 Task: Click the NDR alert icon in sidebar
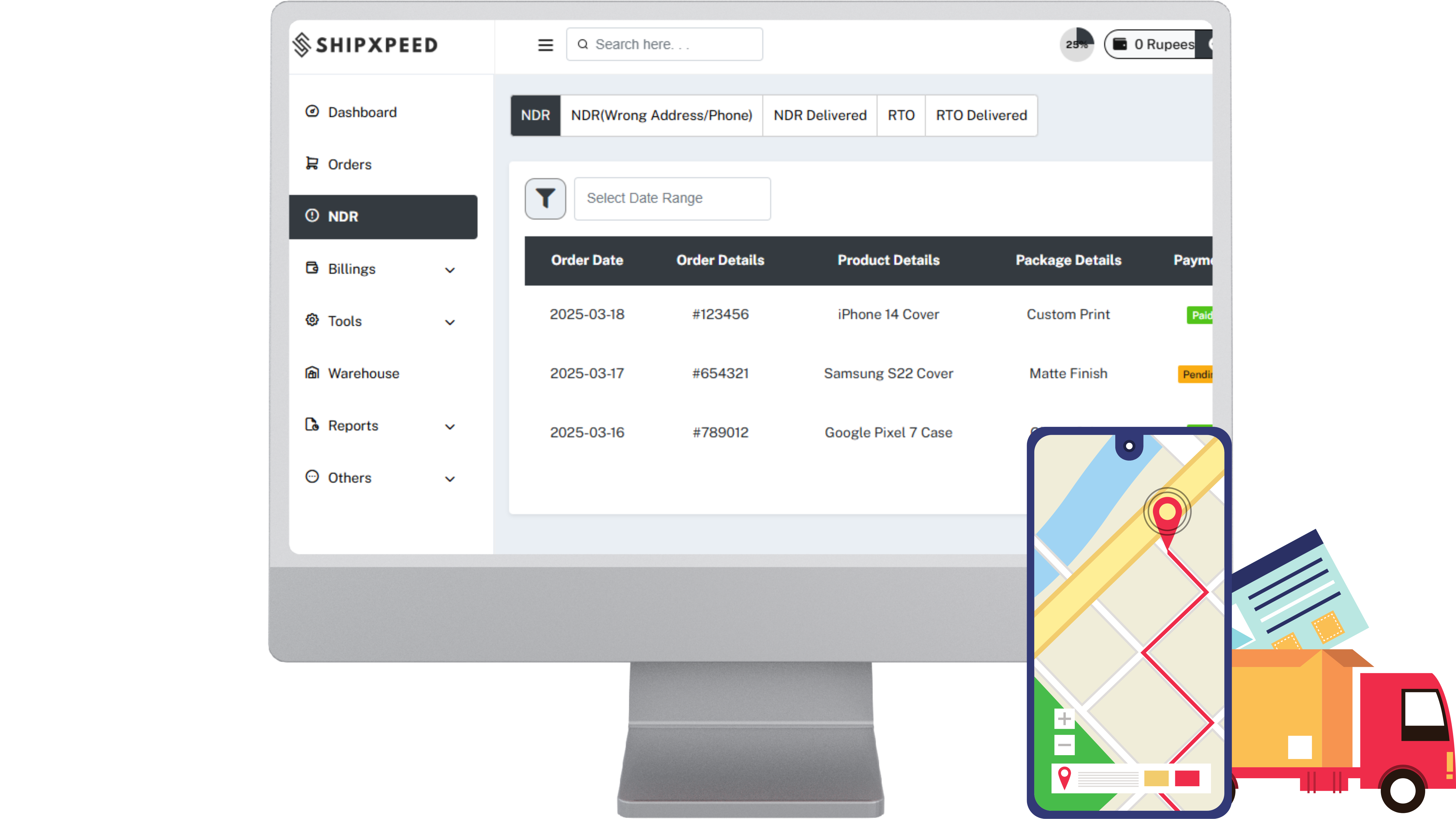pos(312,215)
